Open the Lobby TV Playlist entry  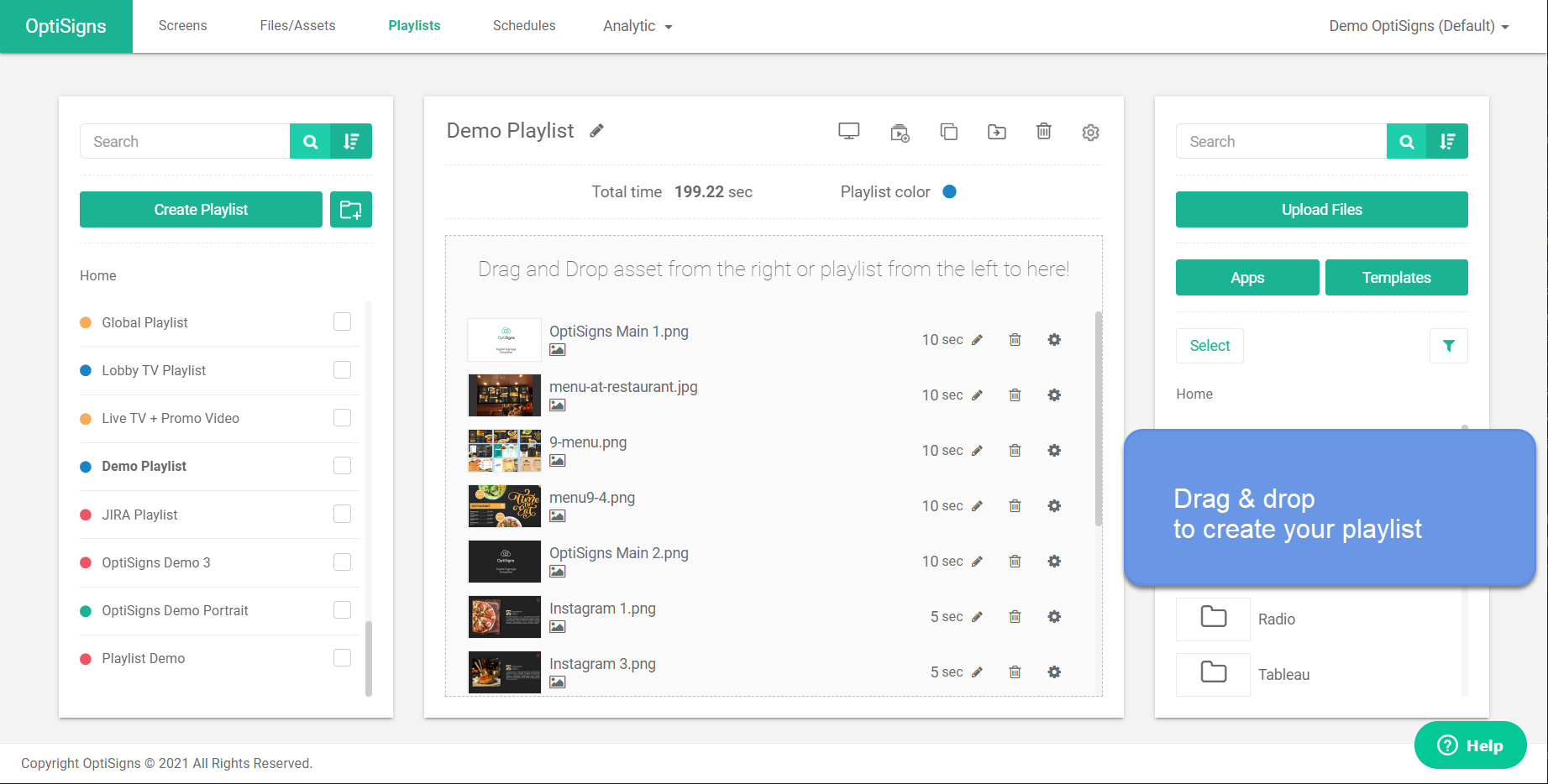[154, 370]
